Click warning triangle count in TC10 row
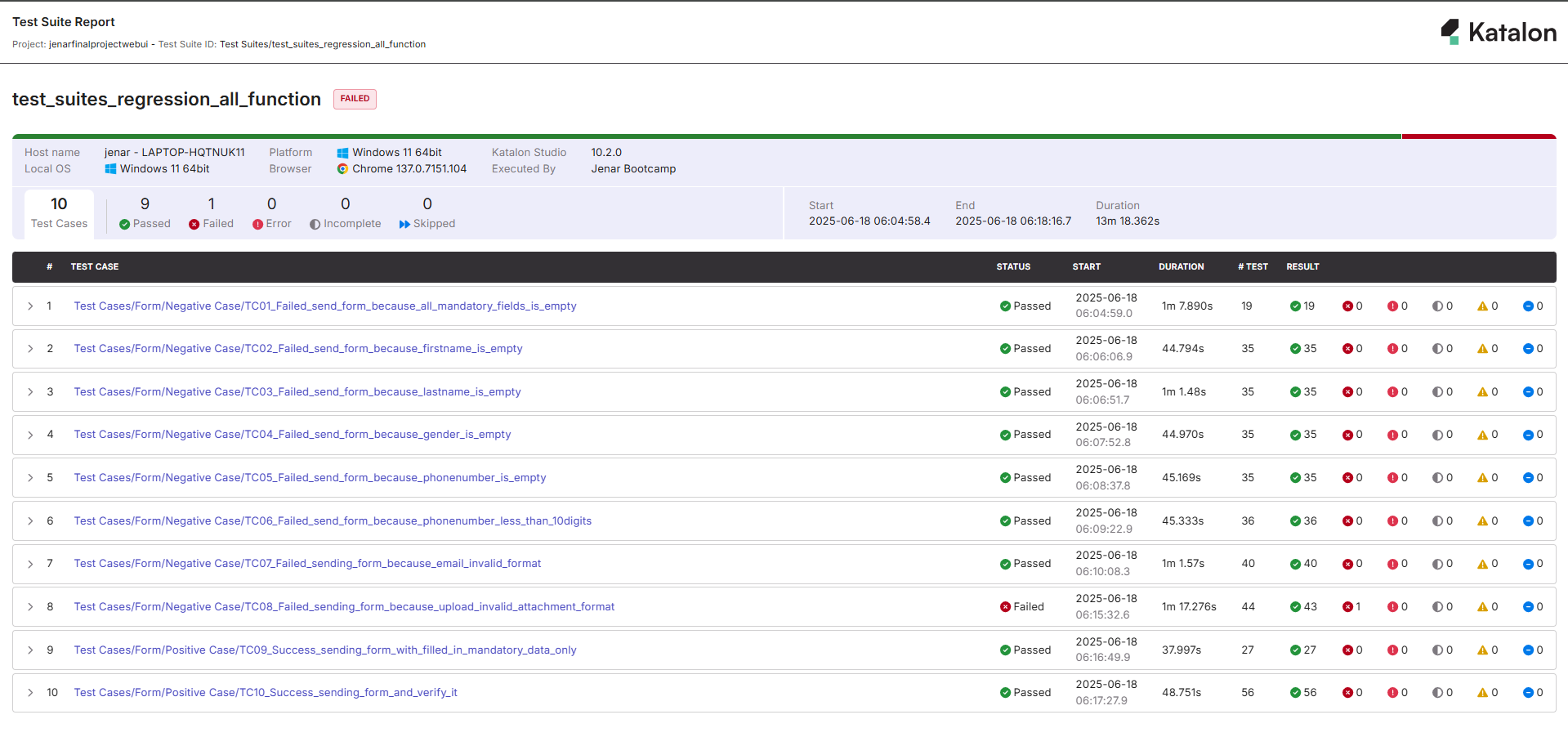The image size is (1568, 746). (x=1487, y=693)
